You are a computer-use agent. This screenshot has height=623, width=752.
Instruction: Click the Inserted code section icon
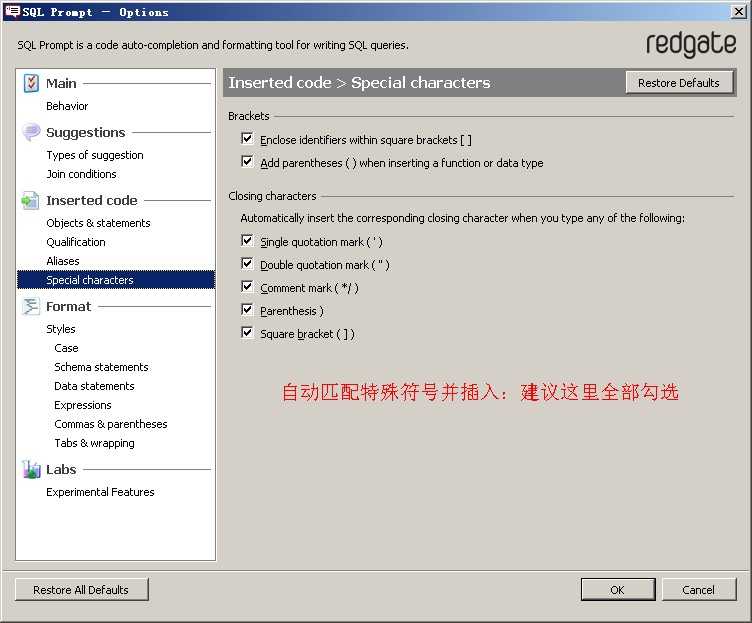click(x=30, y=200)
